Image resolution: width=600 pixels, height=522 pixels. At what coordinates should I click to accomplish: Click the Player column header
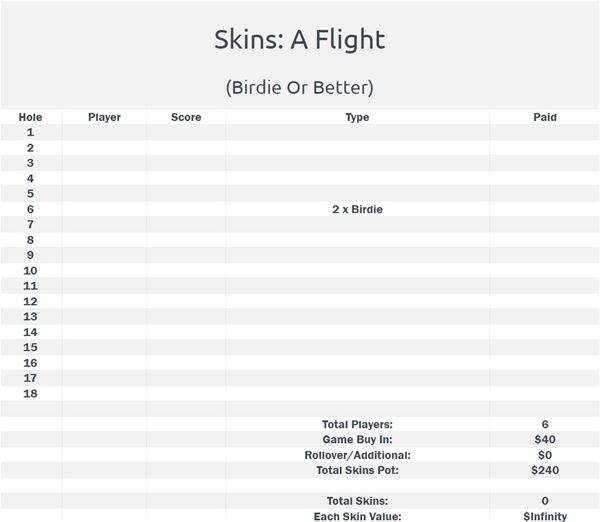pyautogui.click(x=104, y=117)
